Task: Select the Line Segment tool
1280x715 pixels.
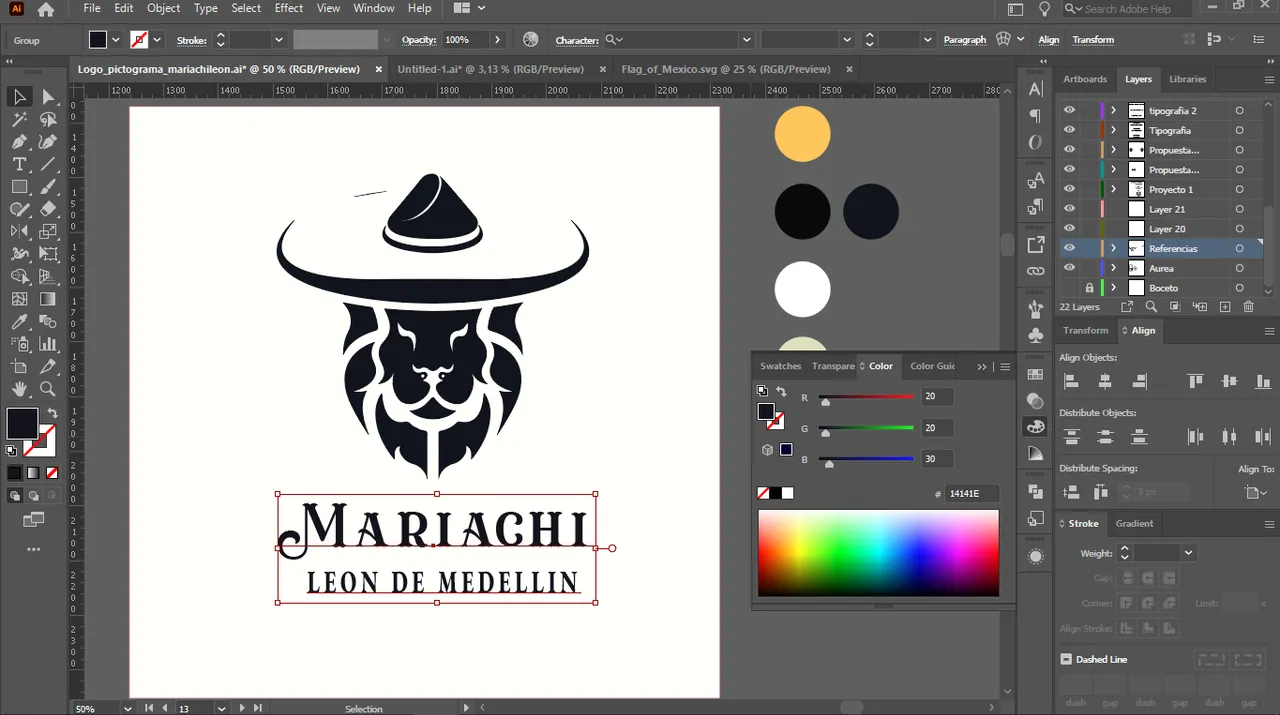Action: pyautogui.click(x=47, y=164)
